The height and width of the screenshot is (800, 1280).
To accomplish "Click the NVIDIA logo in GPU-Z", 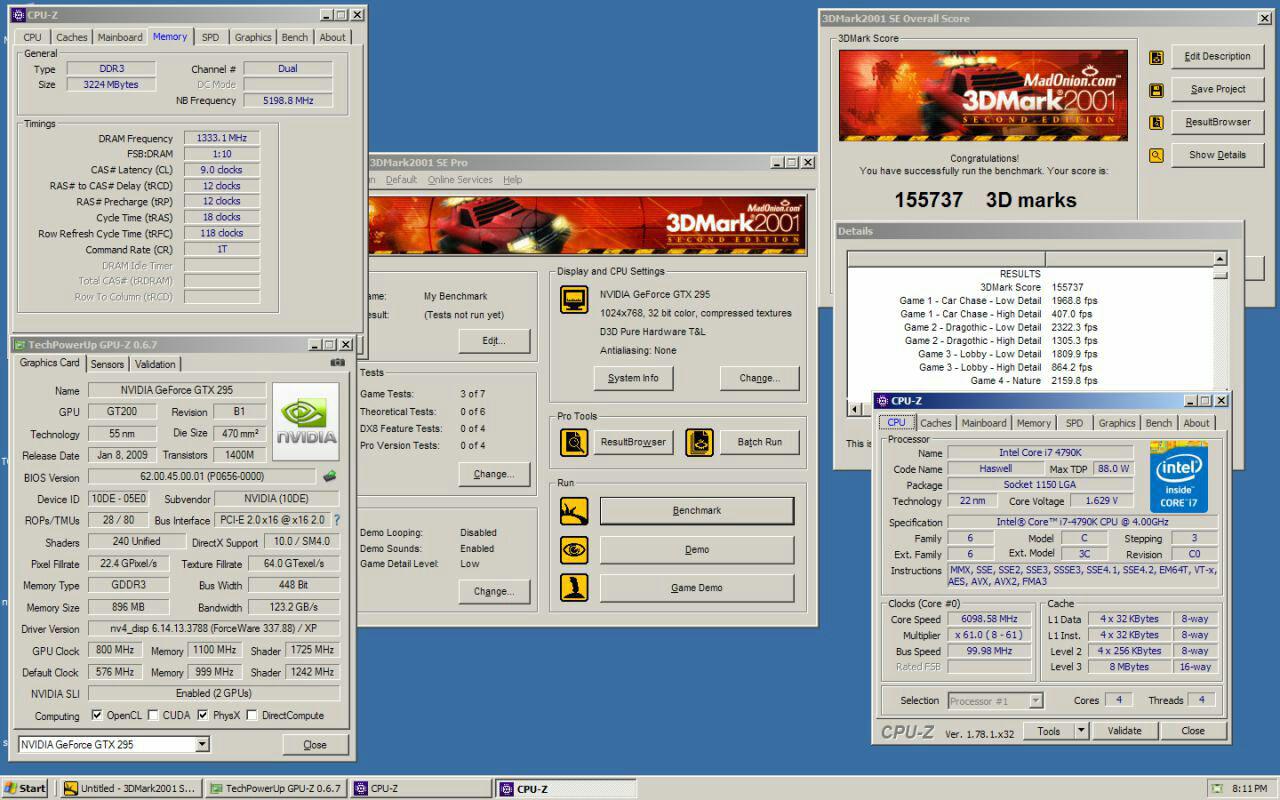I will point(306,421).
